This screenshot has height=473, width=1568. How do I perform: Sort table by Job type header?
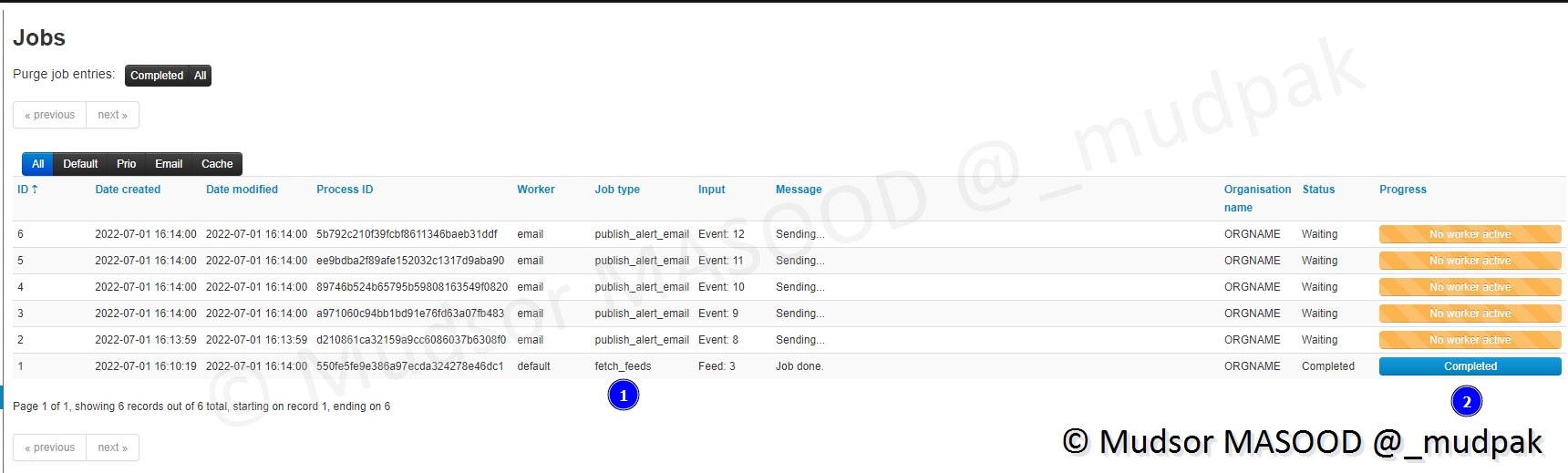[617, 190]
